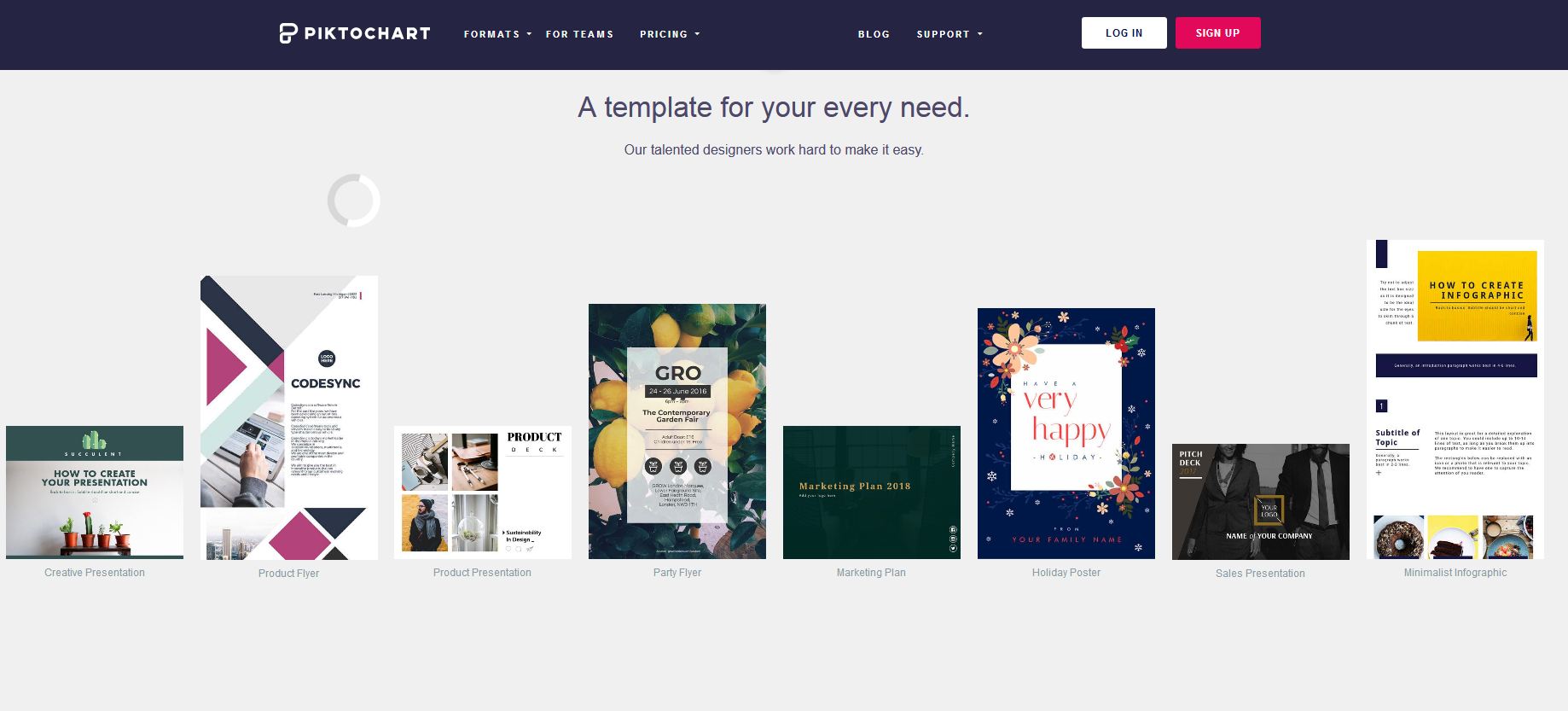
Task: Select the Marketing Plan 2018 thumbnail
Action: click(x=872, y=492)
